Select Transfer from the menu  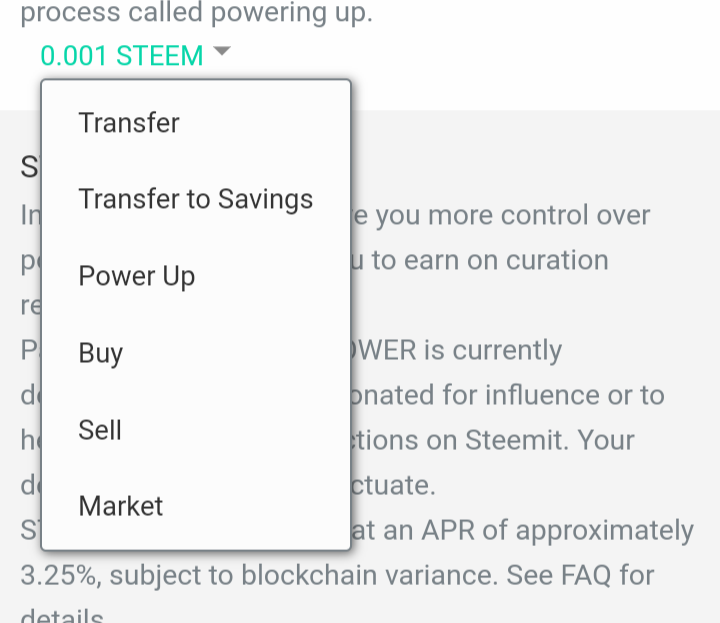(129, 123)
